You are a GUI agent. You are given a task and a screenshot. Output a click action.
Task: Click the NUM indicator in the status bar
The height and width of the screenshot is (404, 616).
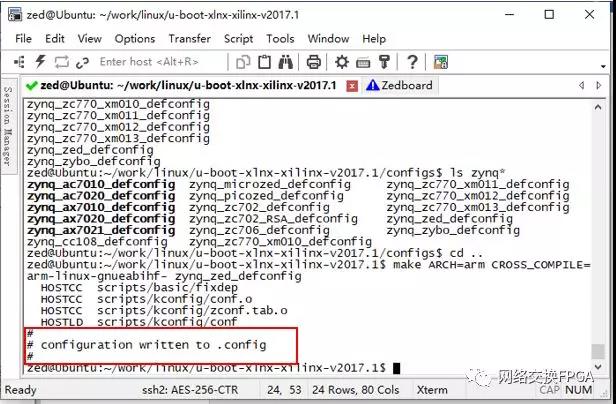point(579,390)
